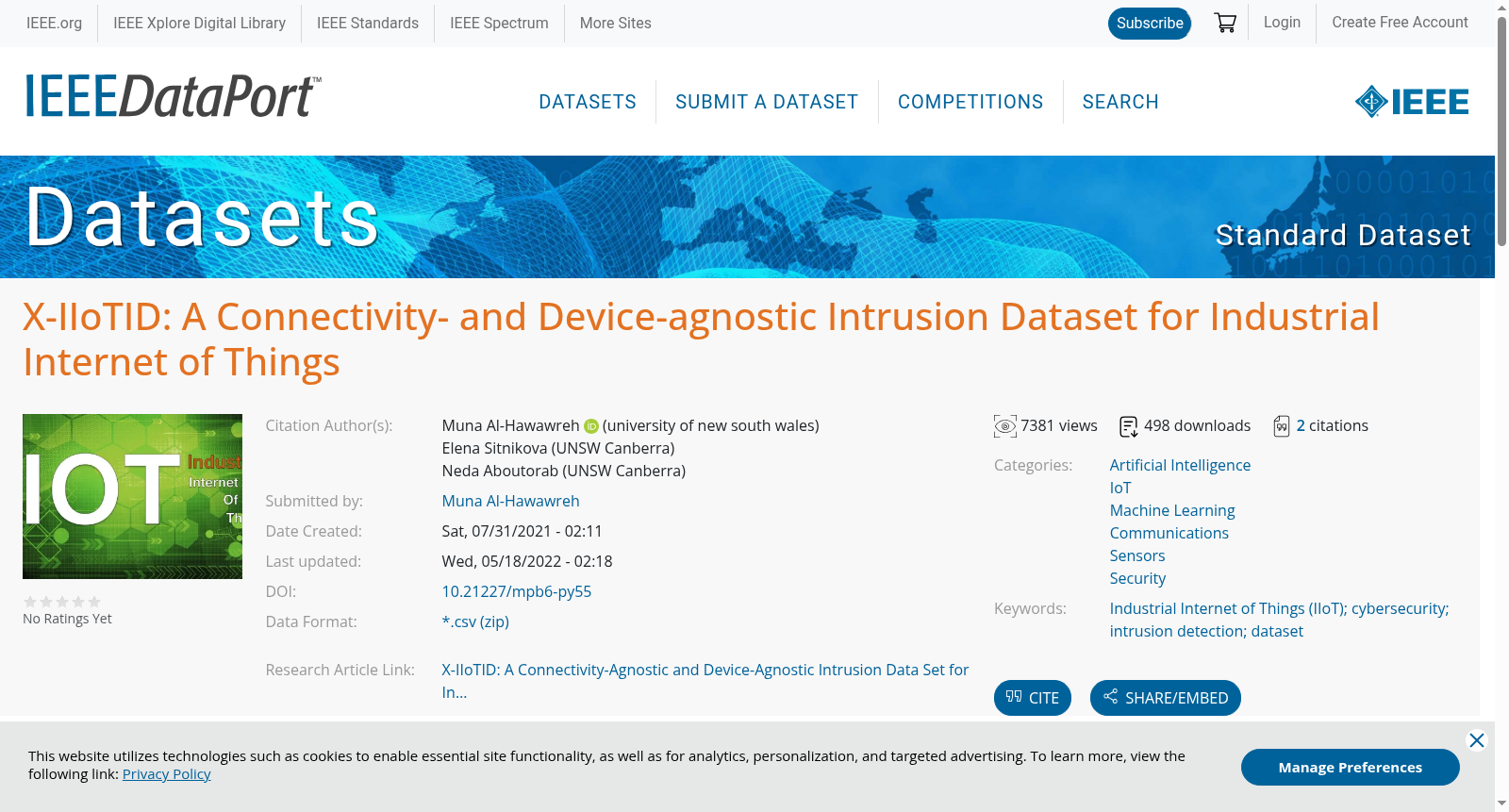The height and width of the screenshot is (812, 1509).
Task: Go to IEEE.org site link
Action: (54, 23)
